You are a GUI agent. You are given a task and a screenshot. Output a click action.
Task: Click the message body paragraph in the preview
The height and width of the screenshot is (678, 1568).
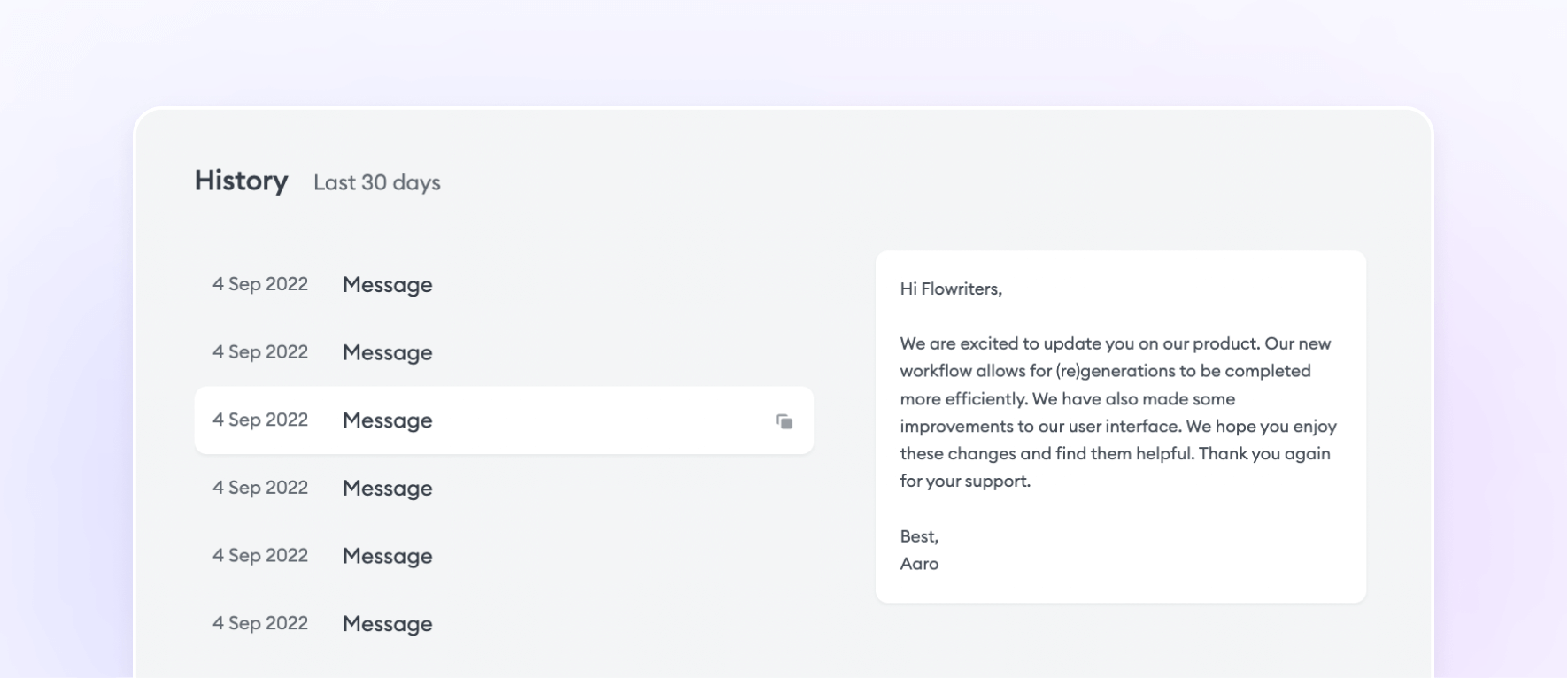1117,412
